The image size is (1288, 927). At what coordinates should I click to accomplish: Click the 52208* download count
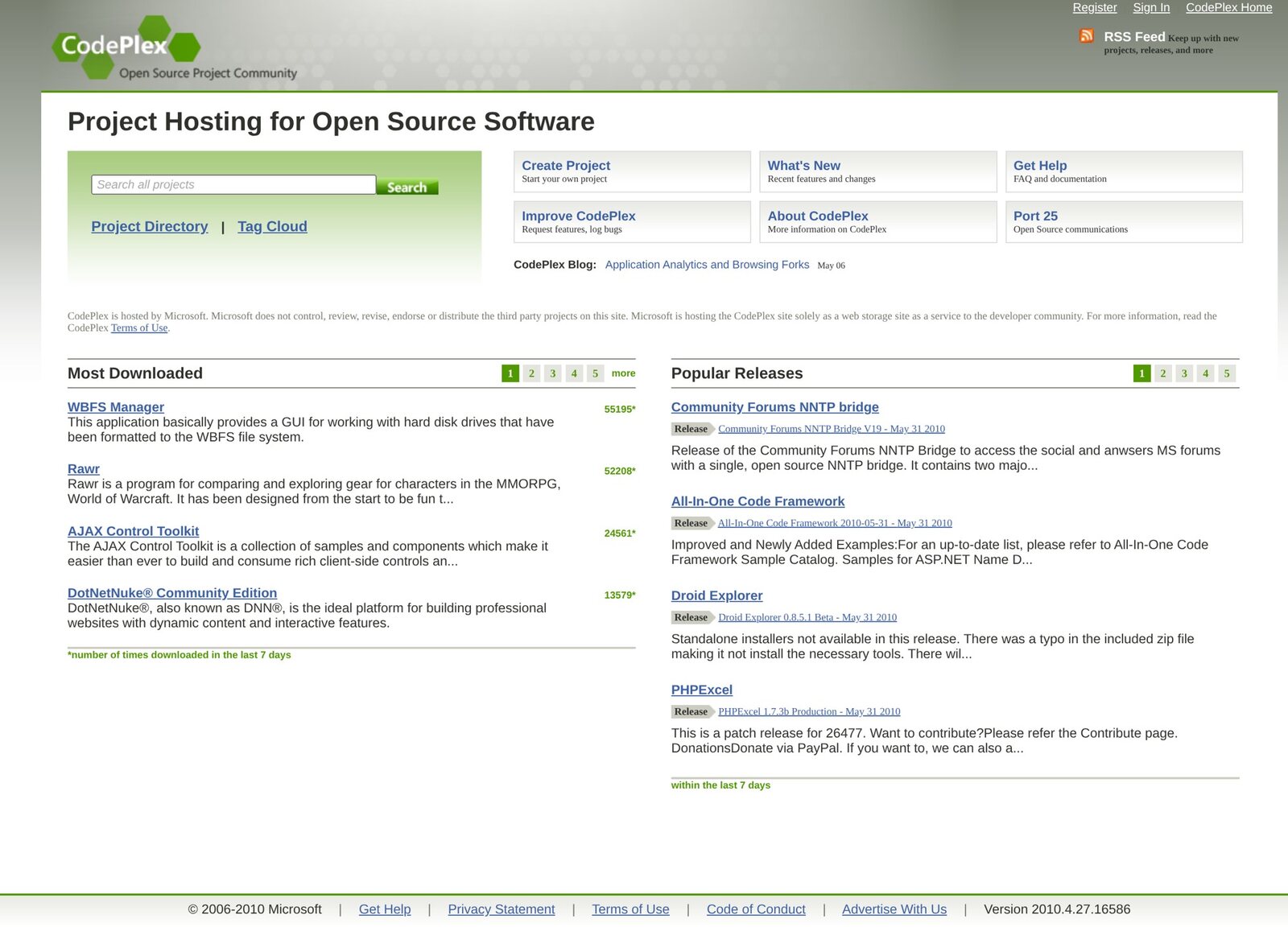pos(620,471)
